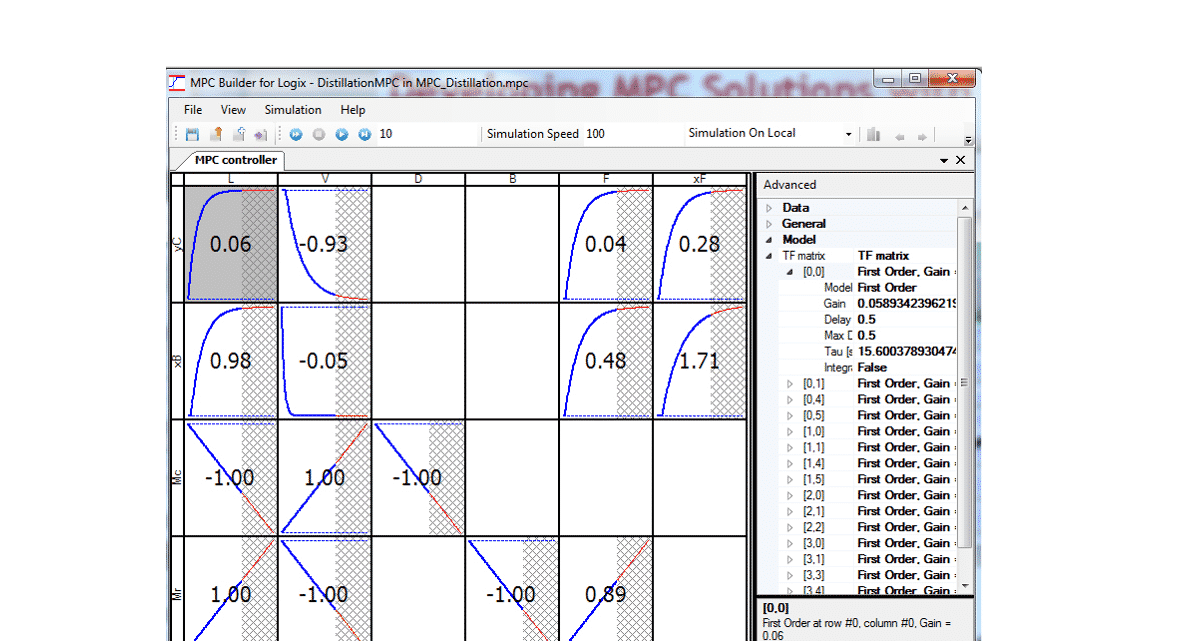Click the fast-forward simulation button

296,134
